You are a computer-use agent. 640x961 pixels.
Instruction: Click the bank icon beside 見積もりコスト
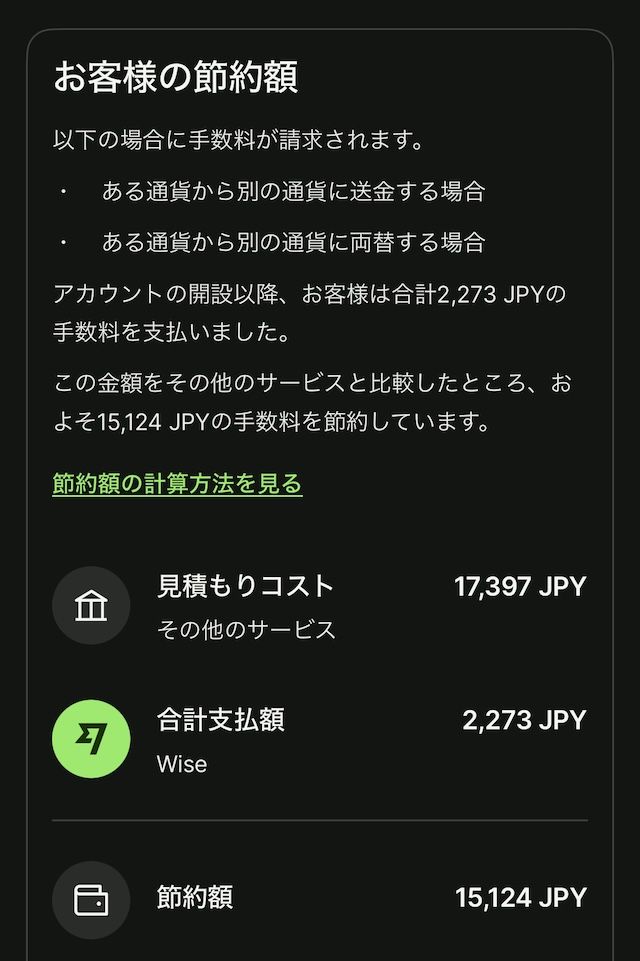pyautogui.click(x=91, y=605)
